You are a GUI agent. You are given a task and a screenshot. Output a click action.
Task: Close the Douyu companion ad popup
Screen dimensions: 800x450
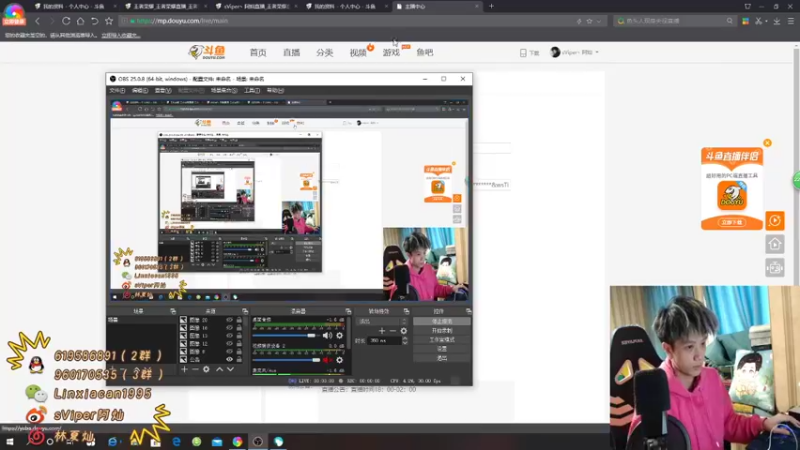767,143
